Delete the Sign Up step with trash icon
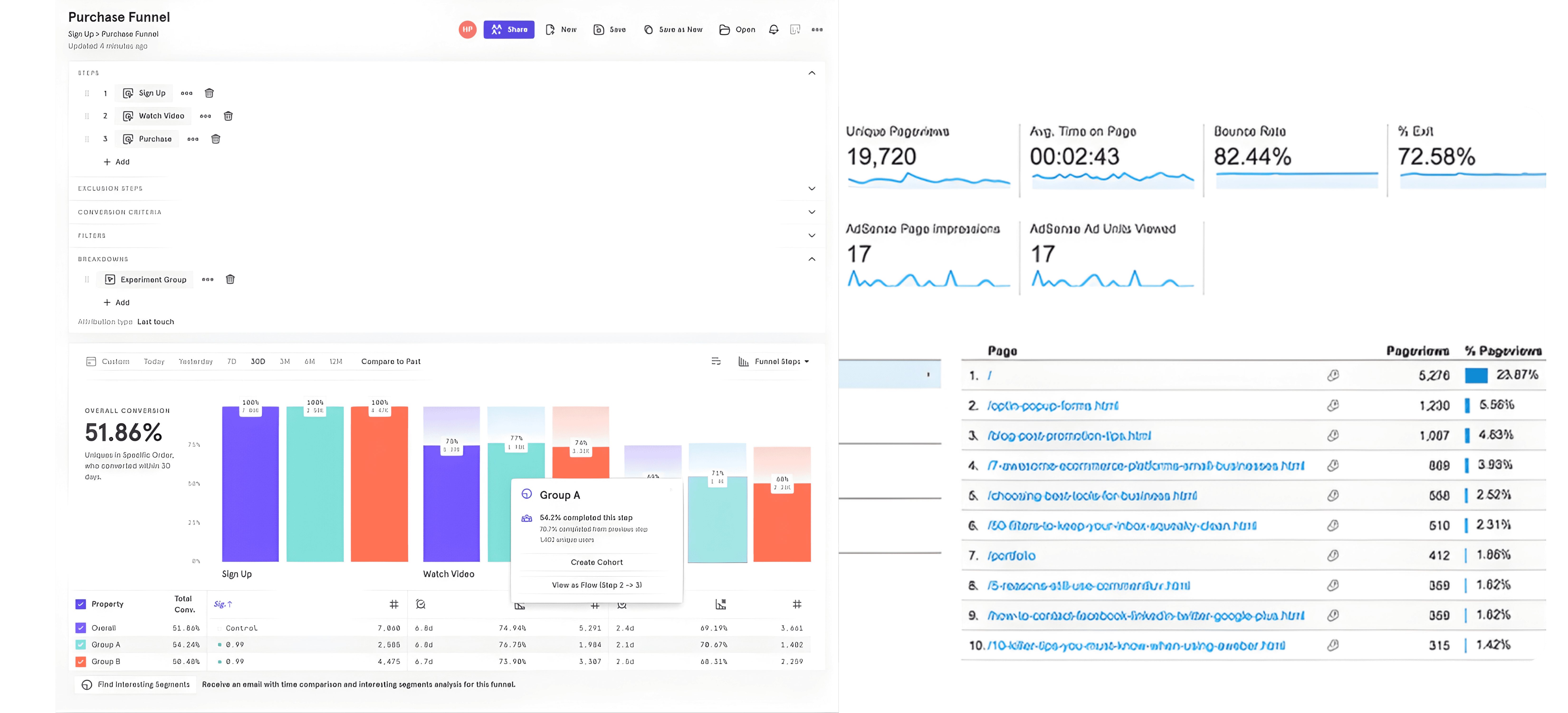Image resolution: width=1568 pixels, height=713 pixels. (209, 93)
